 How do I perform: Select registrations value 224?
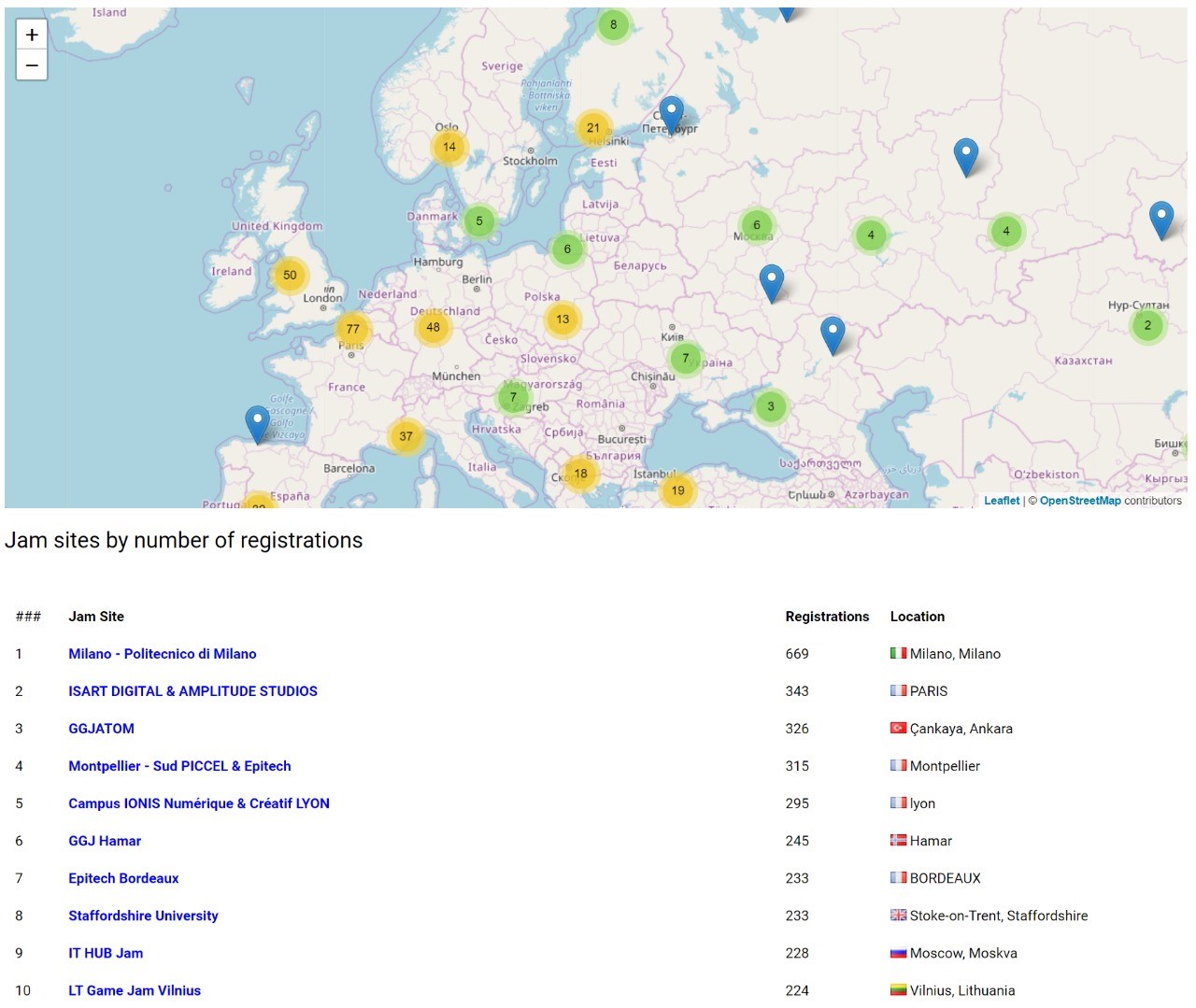tap(797, 990)
